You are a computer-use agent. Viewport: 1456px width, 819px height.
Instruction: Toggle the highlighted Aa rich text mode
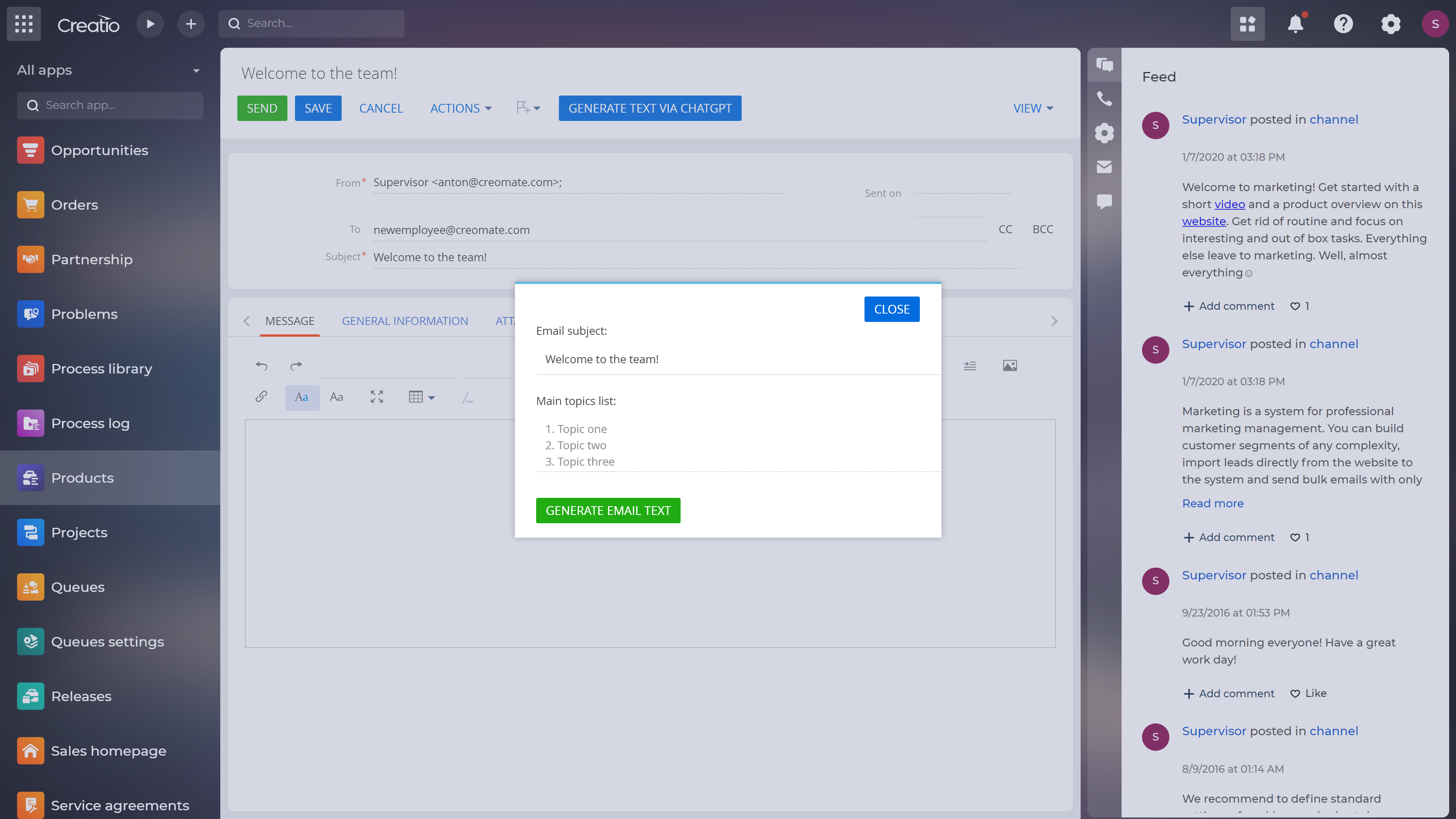pos(302,397)
